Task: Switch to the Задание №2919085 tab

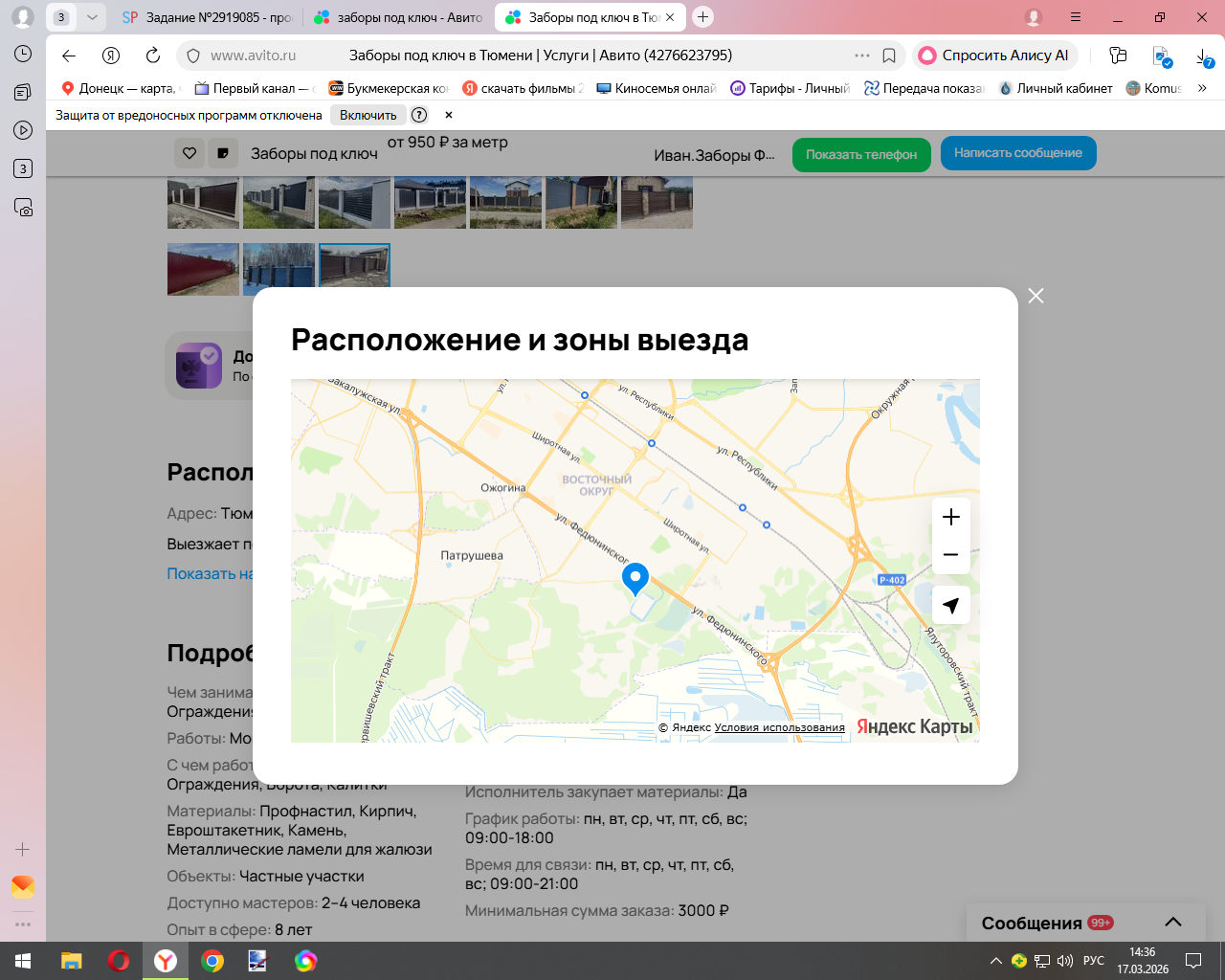Action: point(209,17)
